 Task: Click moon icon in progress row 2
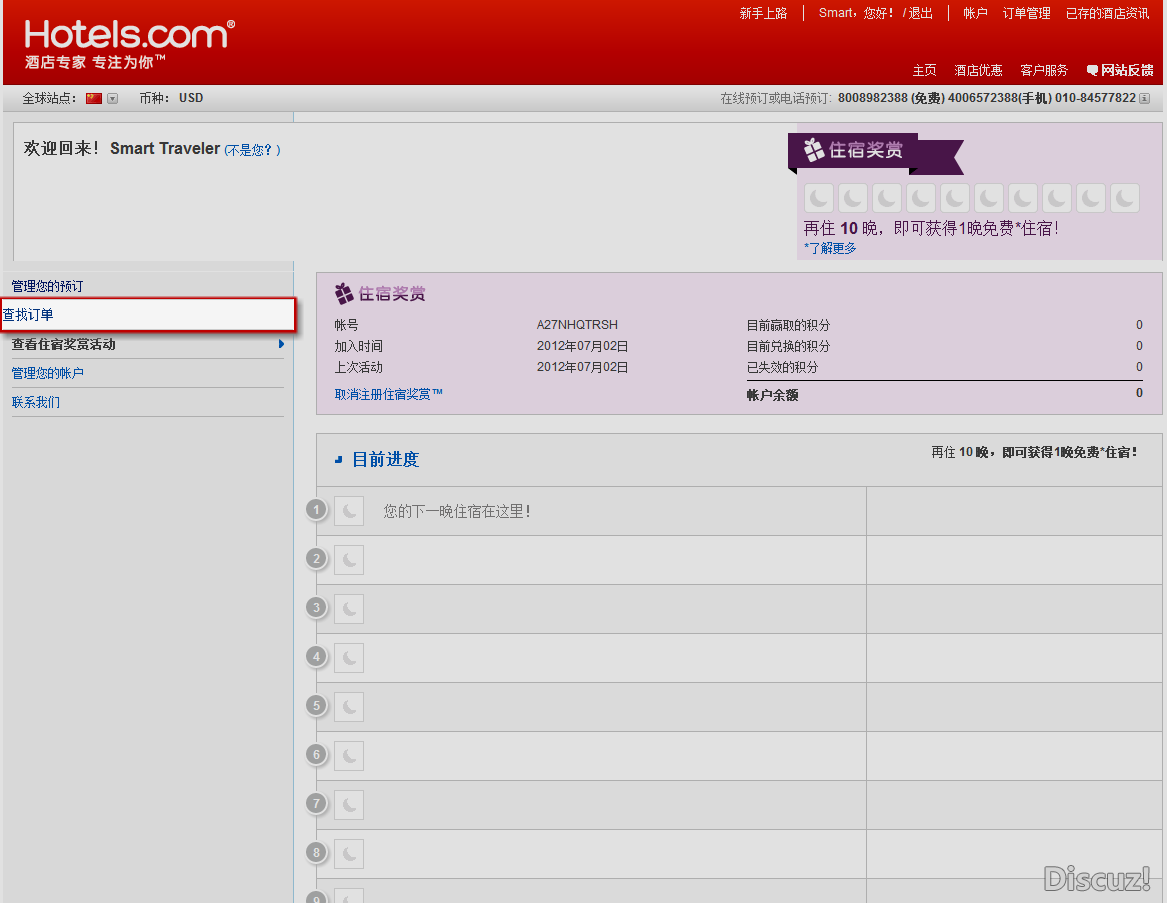click(x=349, y=560)
